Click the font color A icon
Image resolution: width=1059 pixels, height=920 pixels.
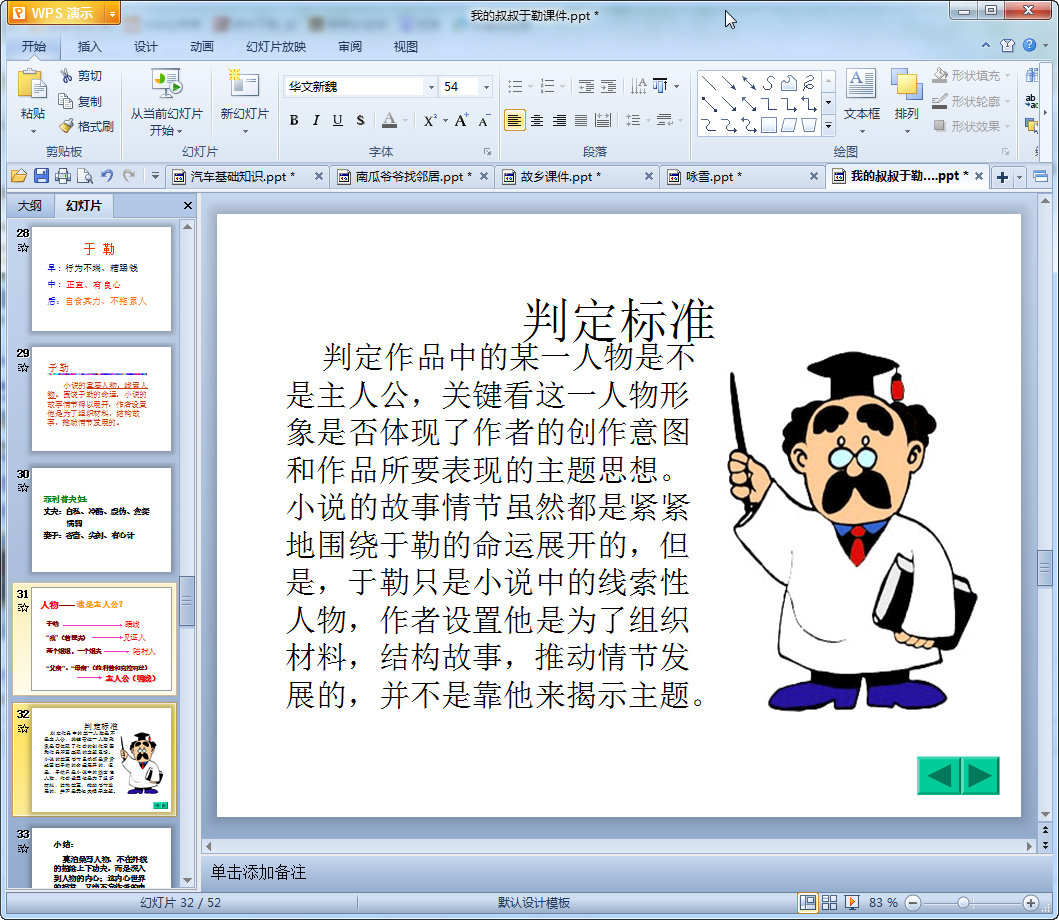click(389, 120)
